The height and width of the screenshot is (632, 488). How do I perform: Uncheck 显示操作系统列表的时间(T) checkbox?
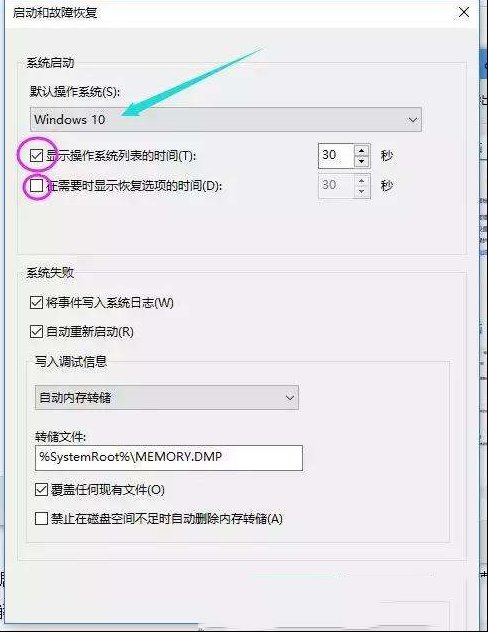[36, 155]
